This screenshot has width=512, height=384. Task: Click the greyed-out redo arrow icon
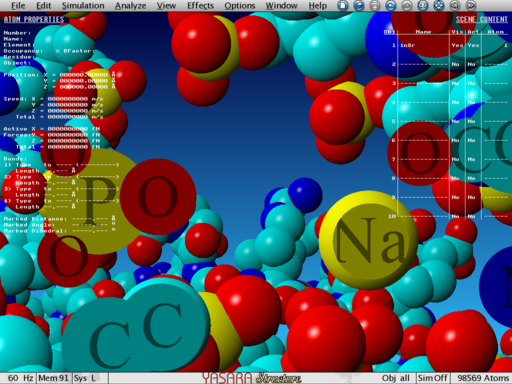pos(407,5)
